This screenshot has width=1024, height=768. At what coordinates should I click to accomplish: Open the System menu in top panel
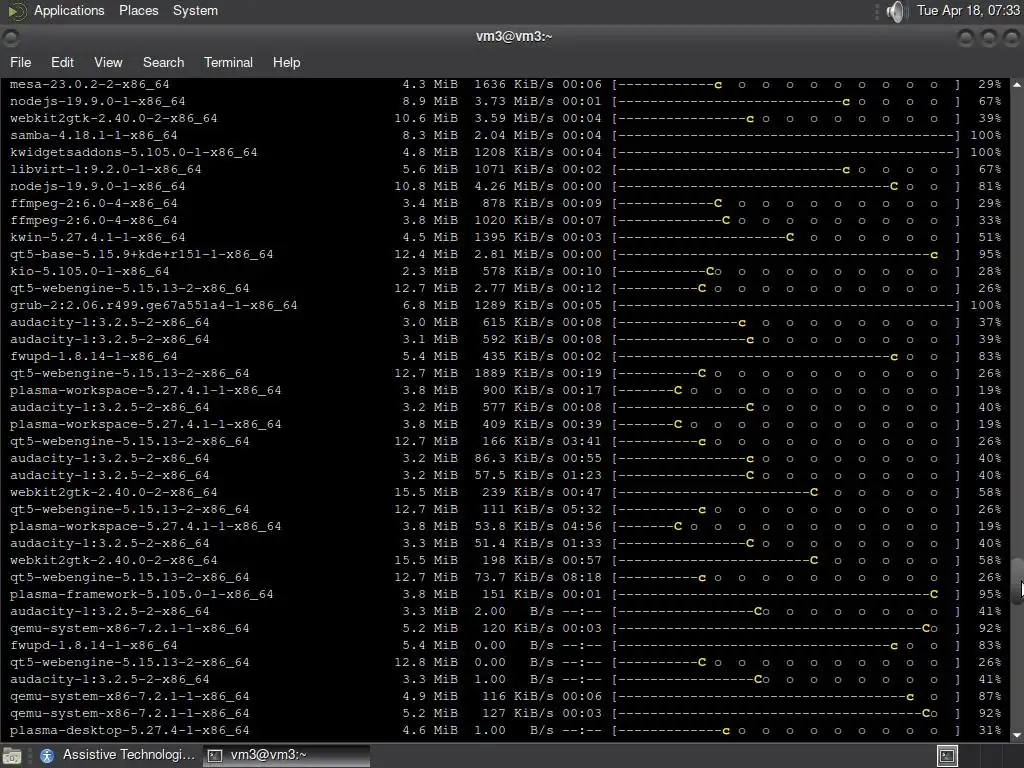click(x=195, y=10)
